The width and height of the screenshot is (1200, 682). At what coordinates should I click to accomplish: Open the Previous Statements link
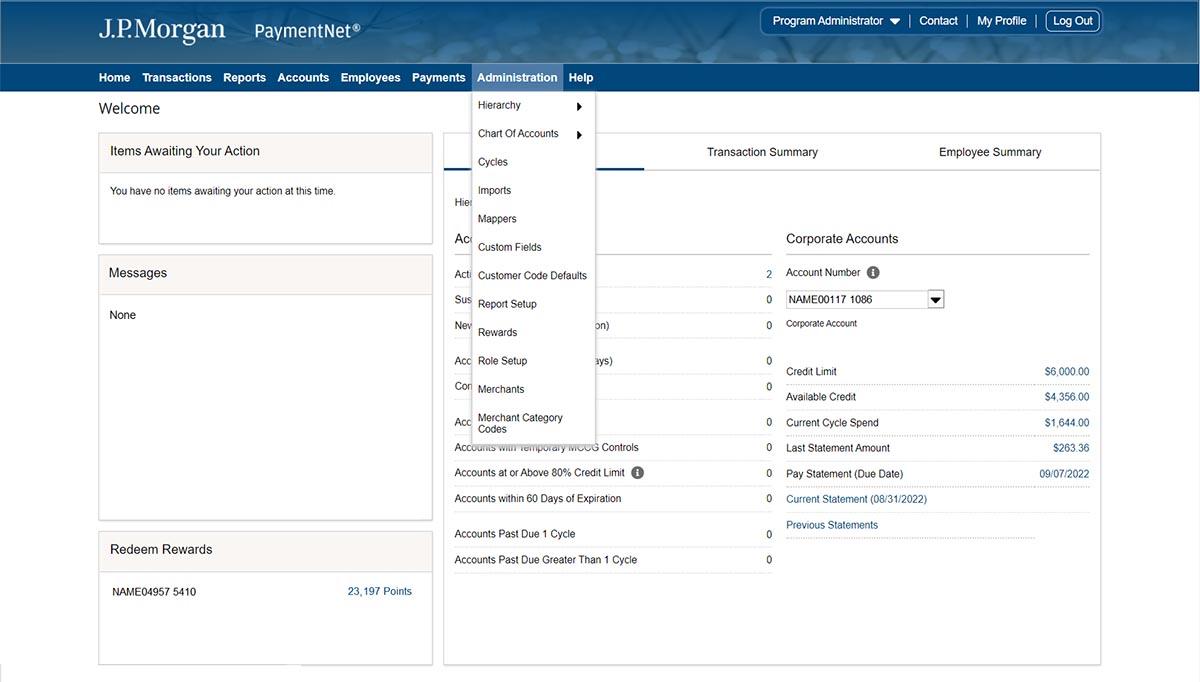click(x=832, y=525)
